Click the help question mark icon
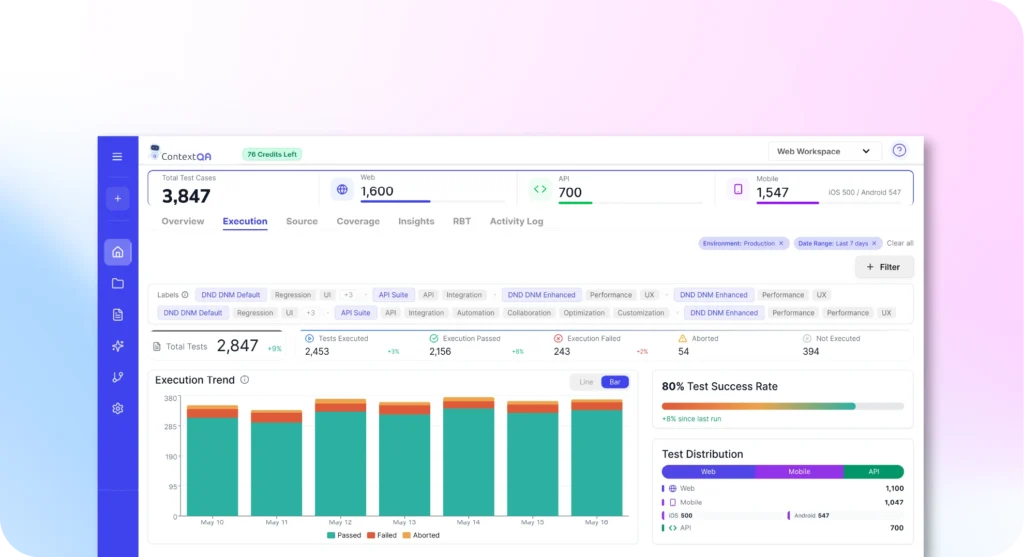 click(899, 151)
